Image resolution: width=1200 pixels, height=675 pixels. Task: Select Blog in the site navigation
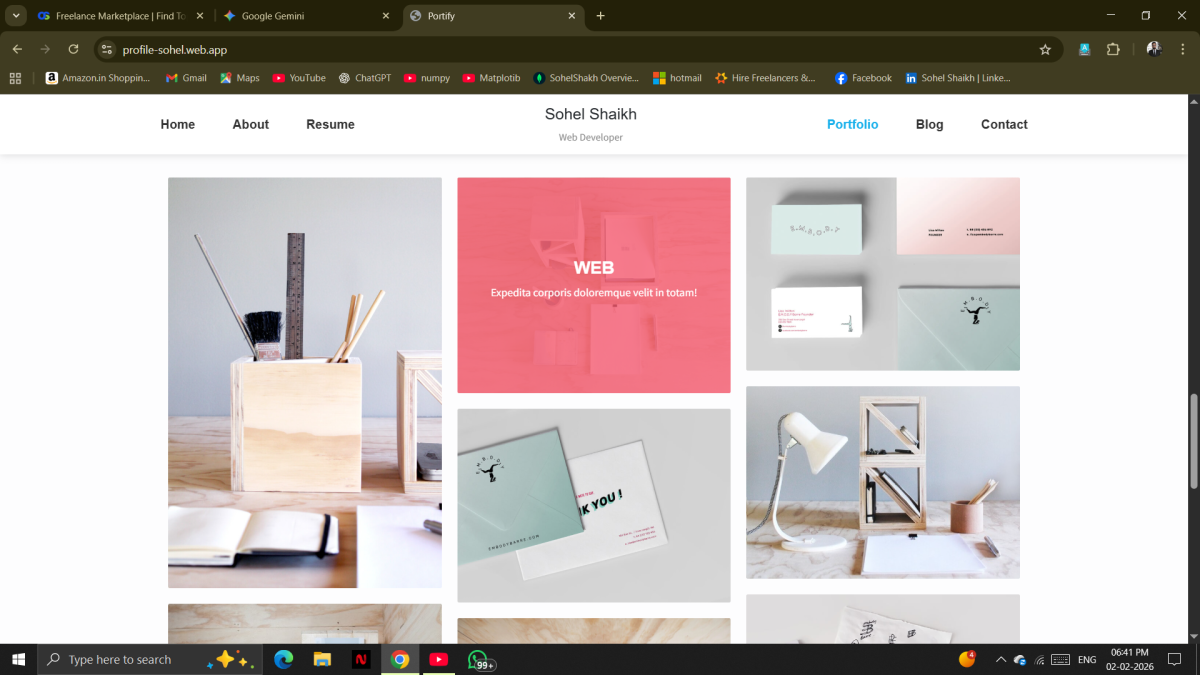(929, 125)
